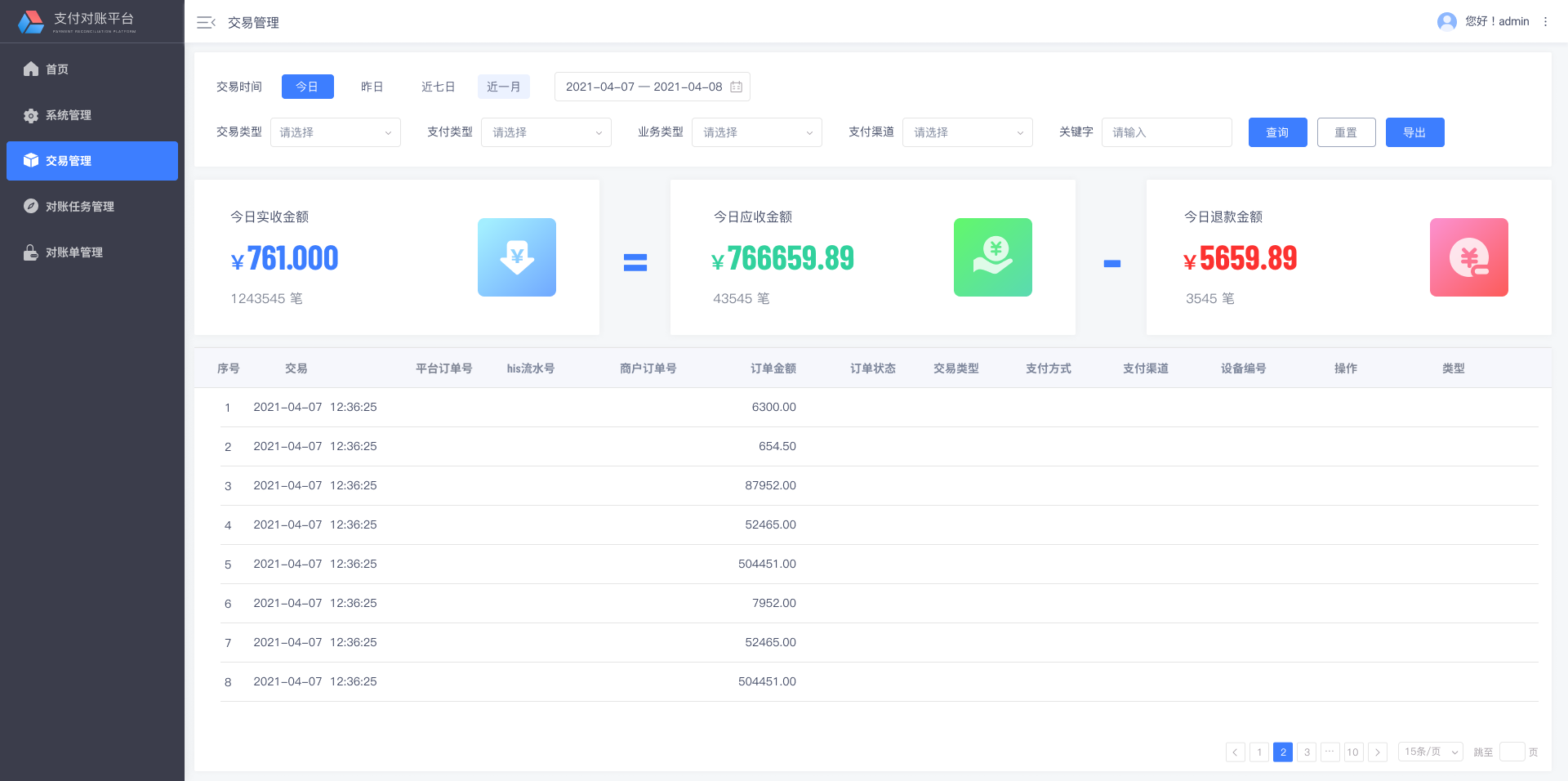Click the ¥766659.89 receivable amount

click(x=782, y=259)
